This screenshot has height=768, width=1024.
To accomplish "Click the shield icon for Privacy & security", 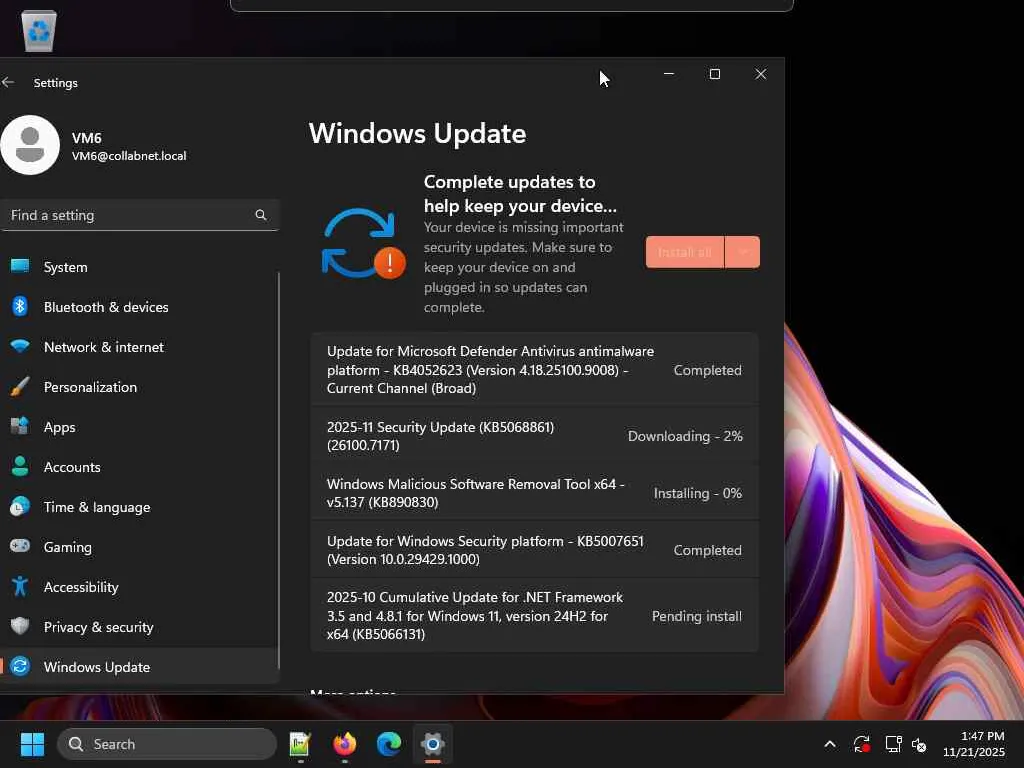I will (x=20, y=626).
